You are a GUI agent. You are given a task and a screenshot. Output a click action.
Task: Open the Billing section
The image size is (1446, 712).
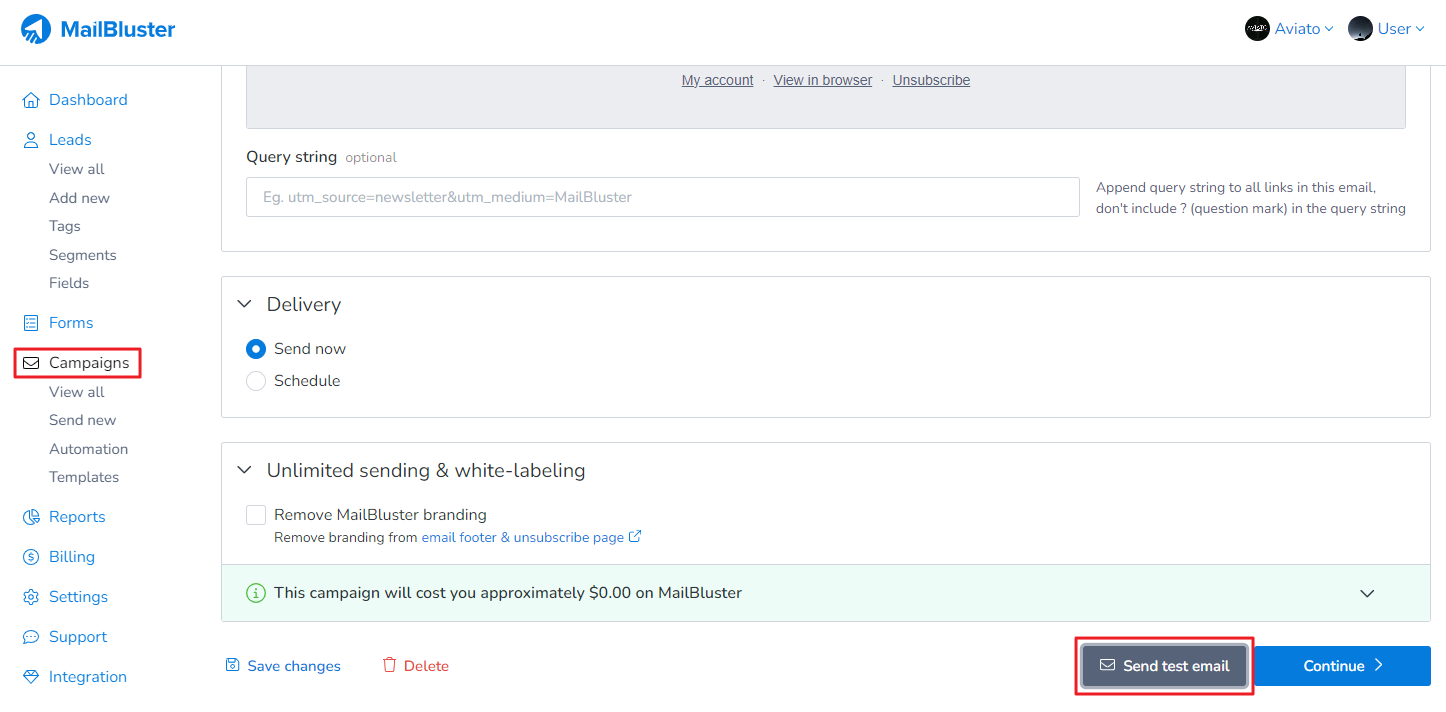(x=69, y=556)
